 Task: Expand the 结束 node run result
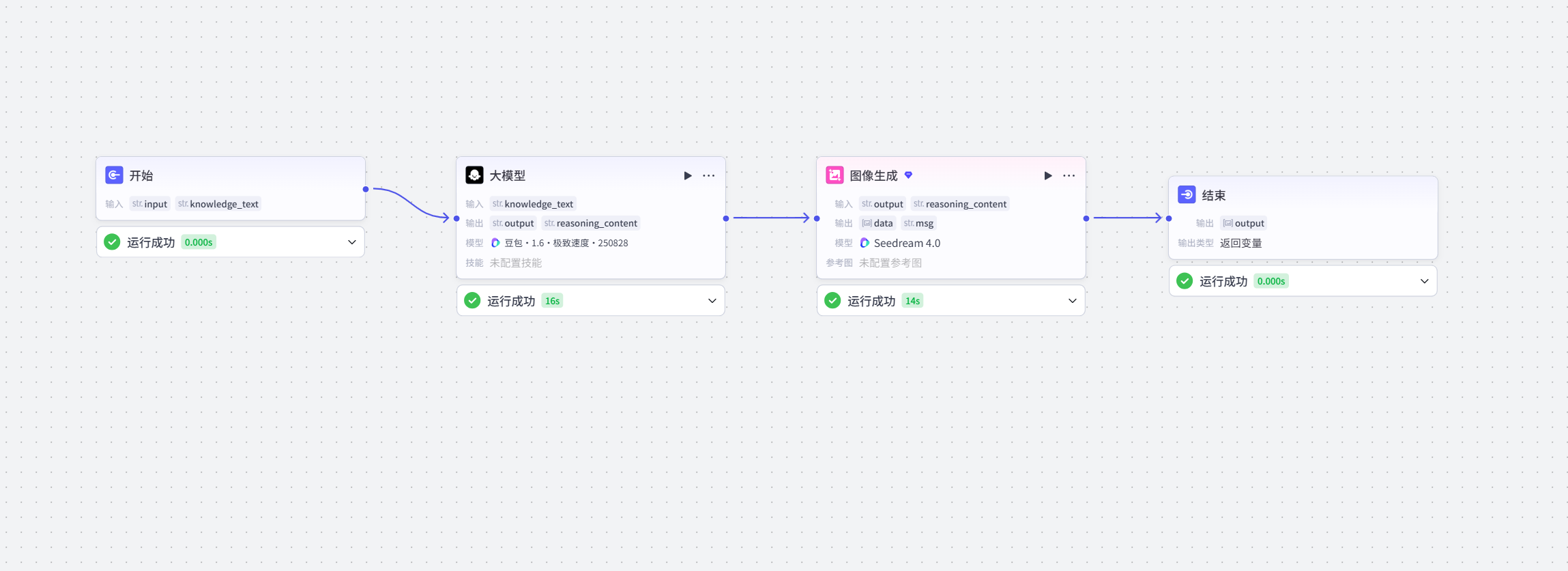point(1425,281)
